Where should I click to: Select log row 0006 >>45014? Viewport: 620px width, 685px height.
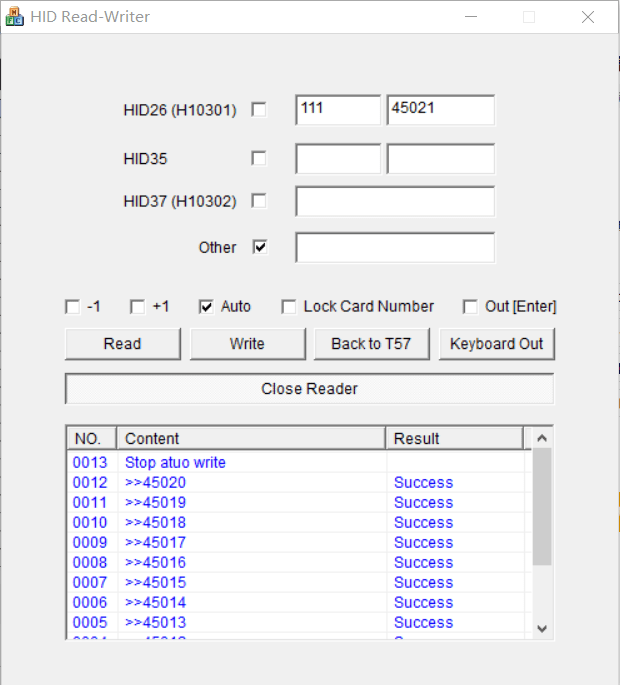299,602
